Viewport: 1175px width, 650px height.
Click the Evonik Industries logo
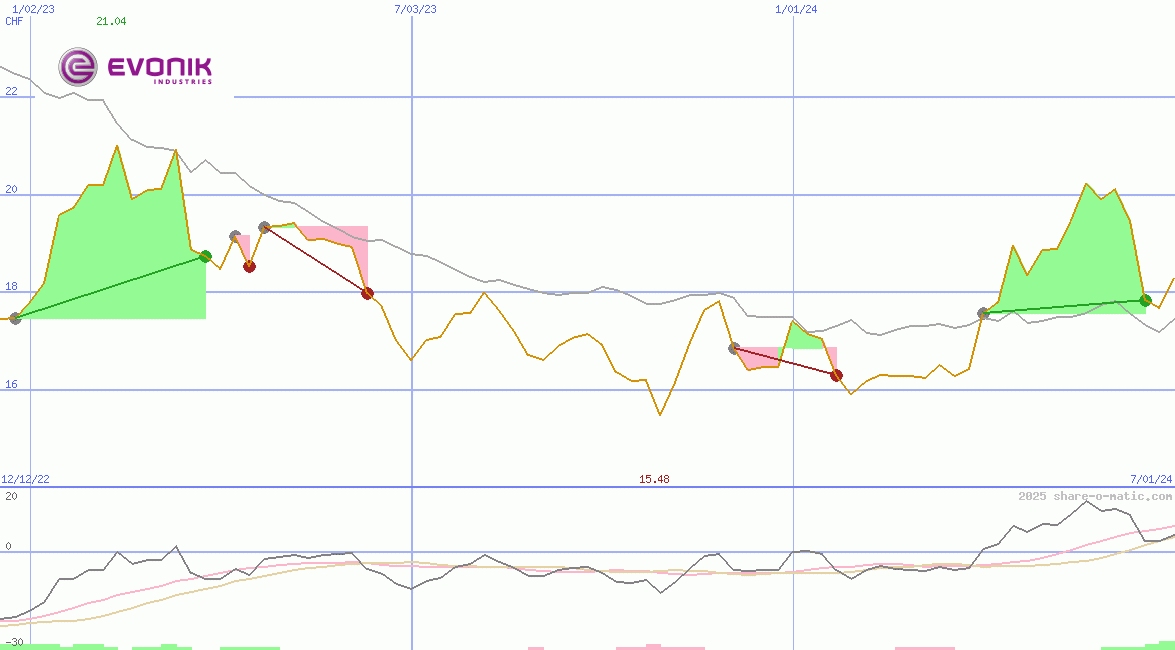(x=135, y=68)
